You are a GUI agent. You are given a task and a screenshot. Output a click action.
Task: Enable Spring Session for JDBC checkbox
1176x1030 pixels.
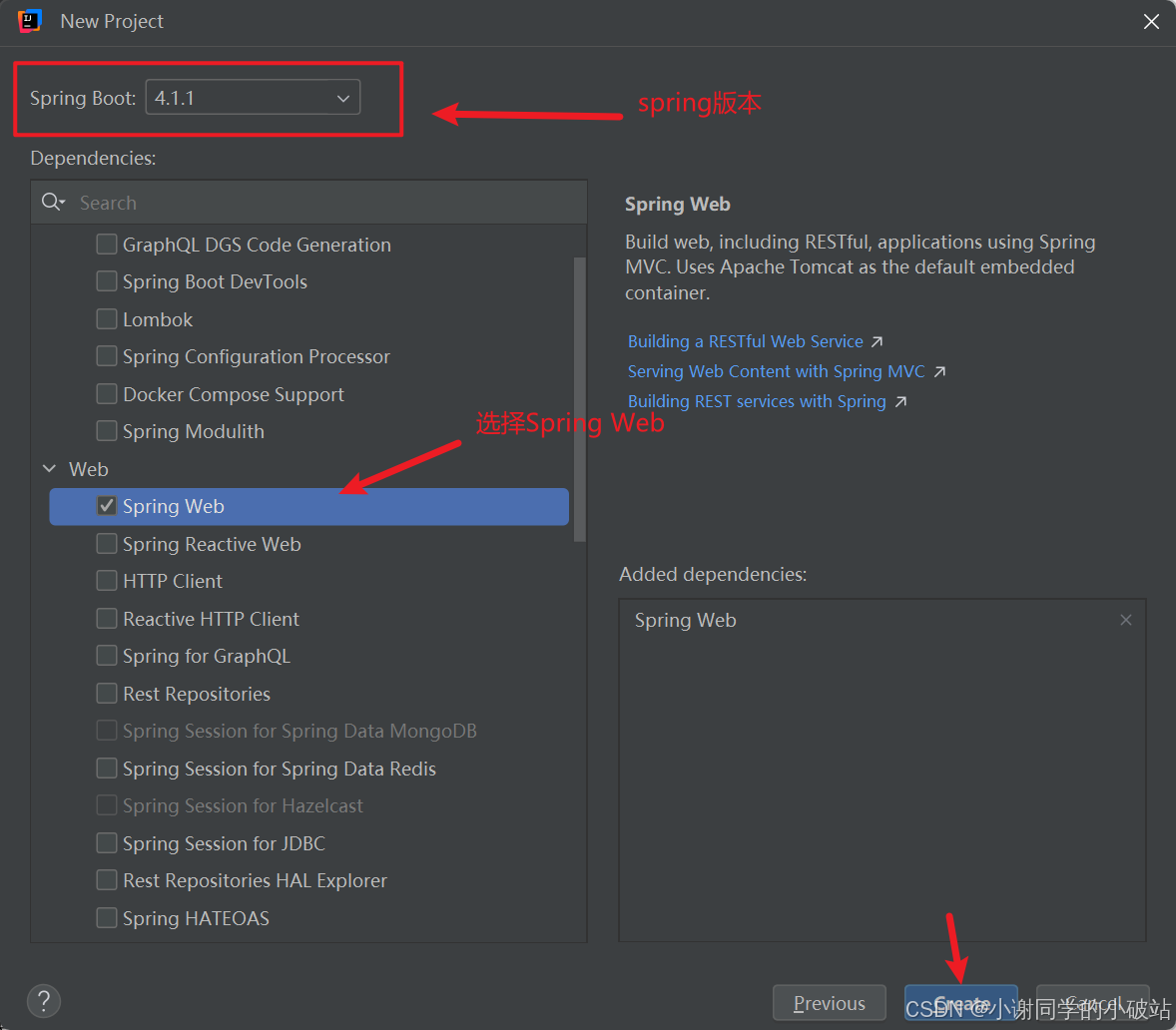pos(107,843)
